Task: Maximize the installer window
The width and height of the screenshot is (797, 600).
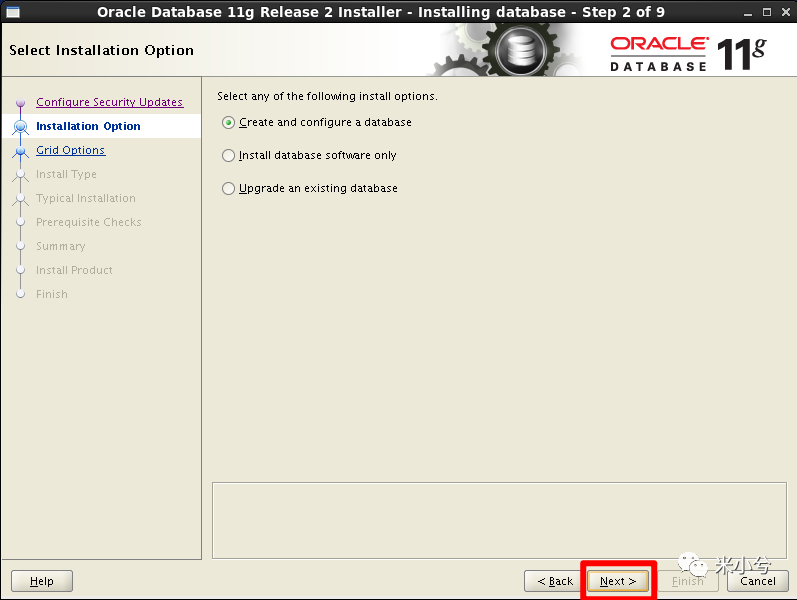Action: pos(767,12)
